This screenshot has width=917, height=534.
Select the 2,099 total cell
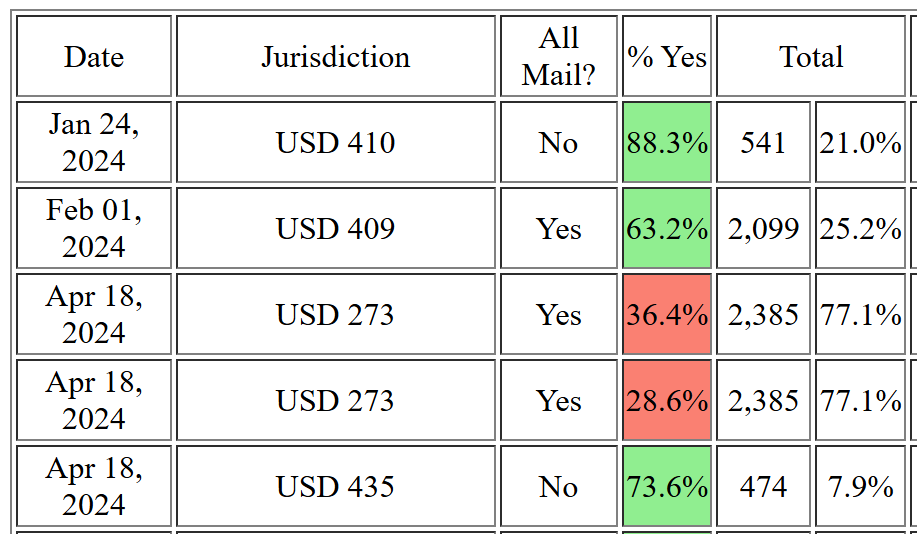tap(763, 229)
